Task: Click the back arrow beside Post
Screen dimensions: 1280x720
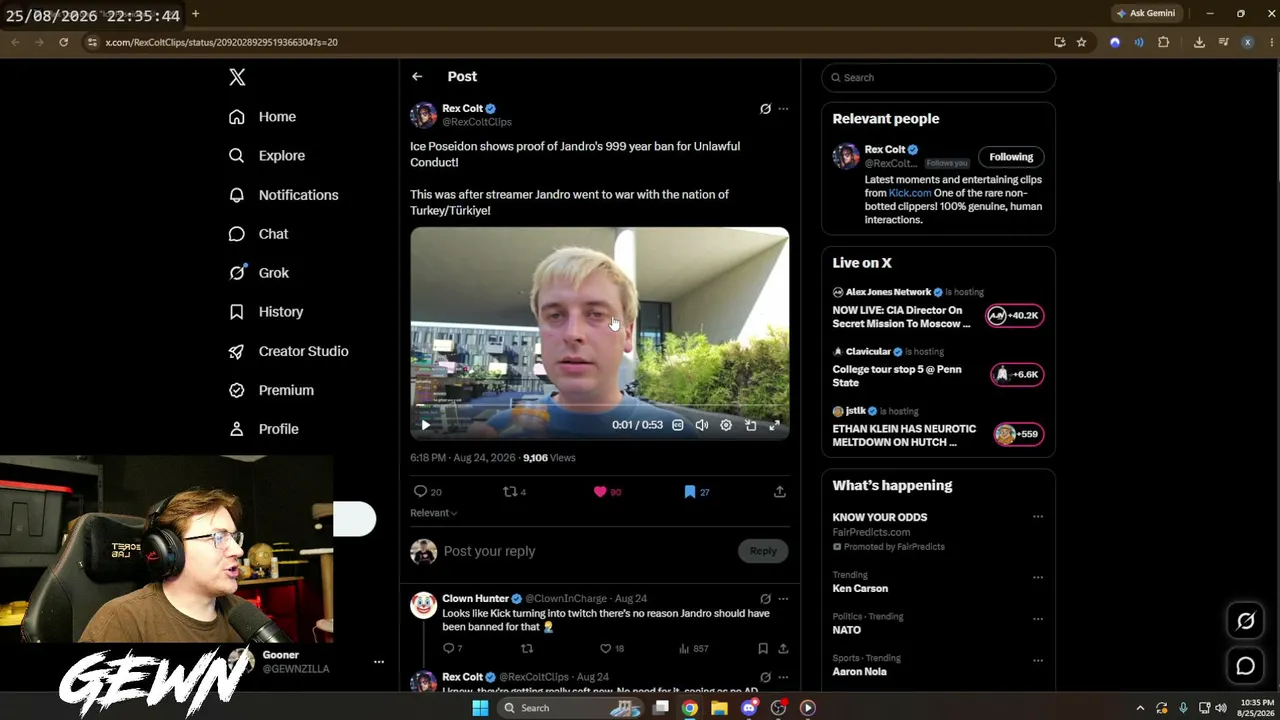Action: pyautogui.click(x=417, y=77)
